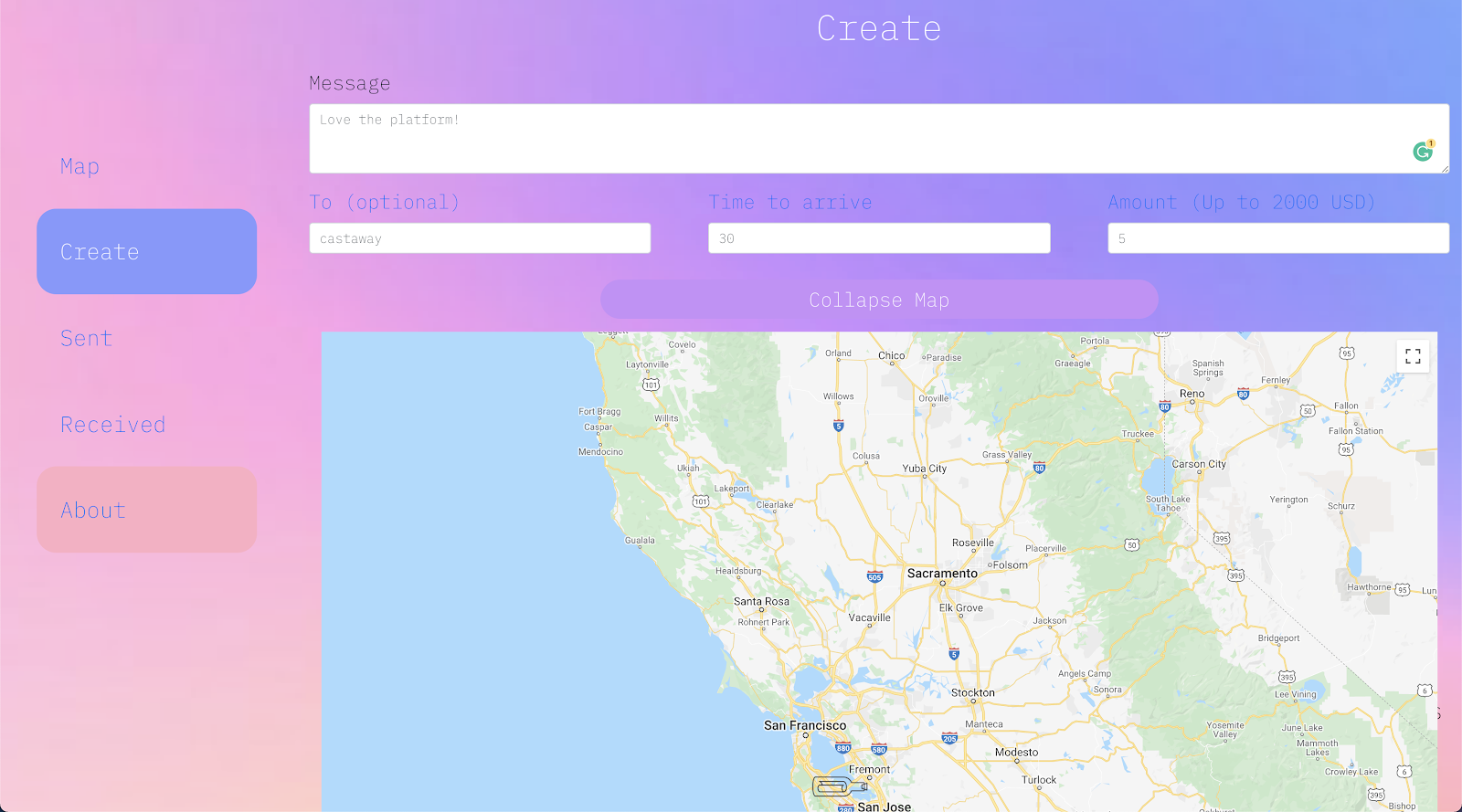Click Turlock label on the map
Screen dimensions: 1462x812
(x=1039, y=780)
